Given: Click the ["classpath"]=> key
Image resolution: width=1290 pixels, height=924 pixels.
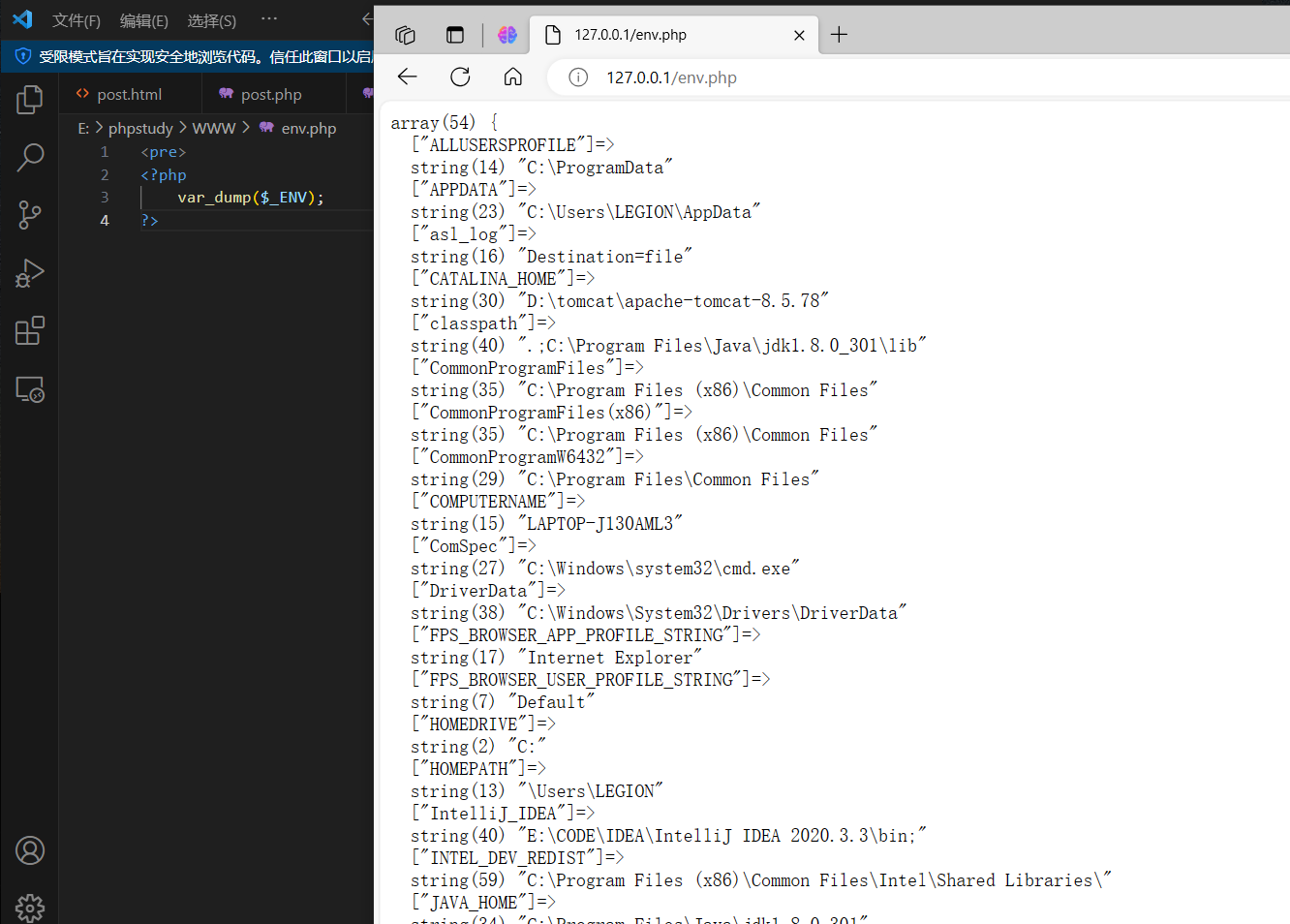Looking at the screenshot, I should [x=483, y=323].
